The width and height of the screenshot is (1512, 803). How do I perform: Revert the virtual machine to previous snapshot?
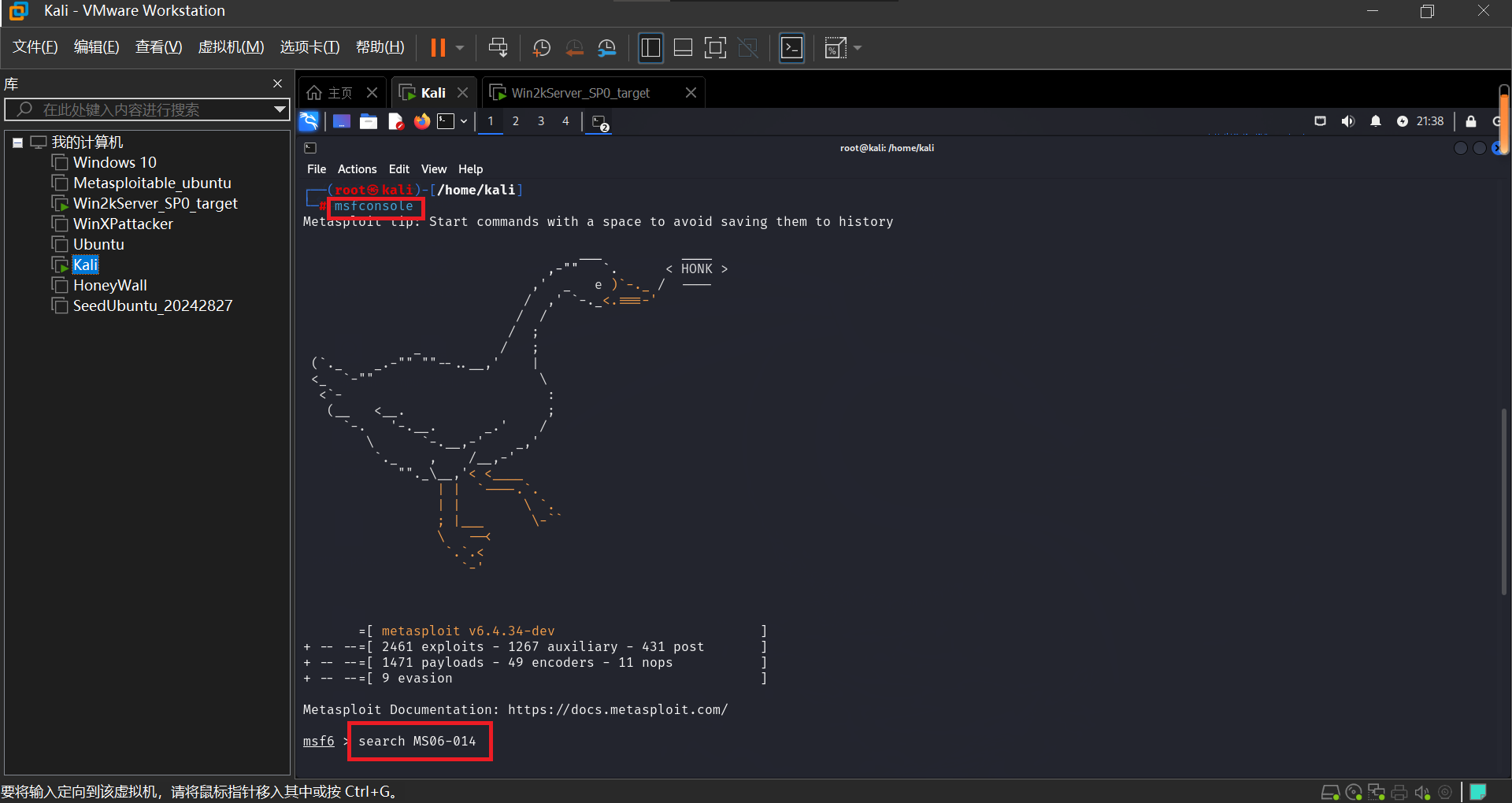(x=574, y=48)
